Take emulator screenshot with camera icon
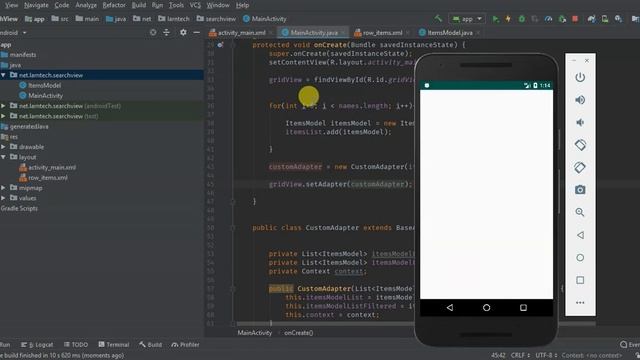The image size is (640, 360). click(580, 190)
